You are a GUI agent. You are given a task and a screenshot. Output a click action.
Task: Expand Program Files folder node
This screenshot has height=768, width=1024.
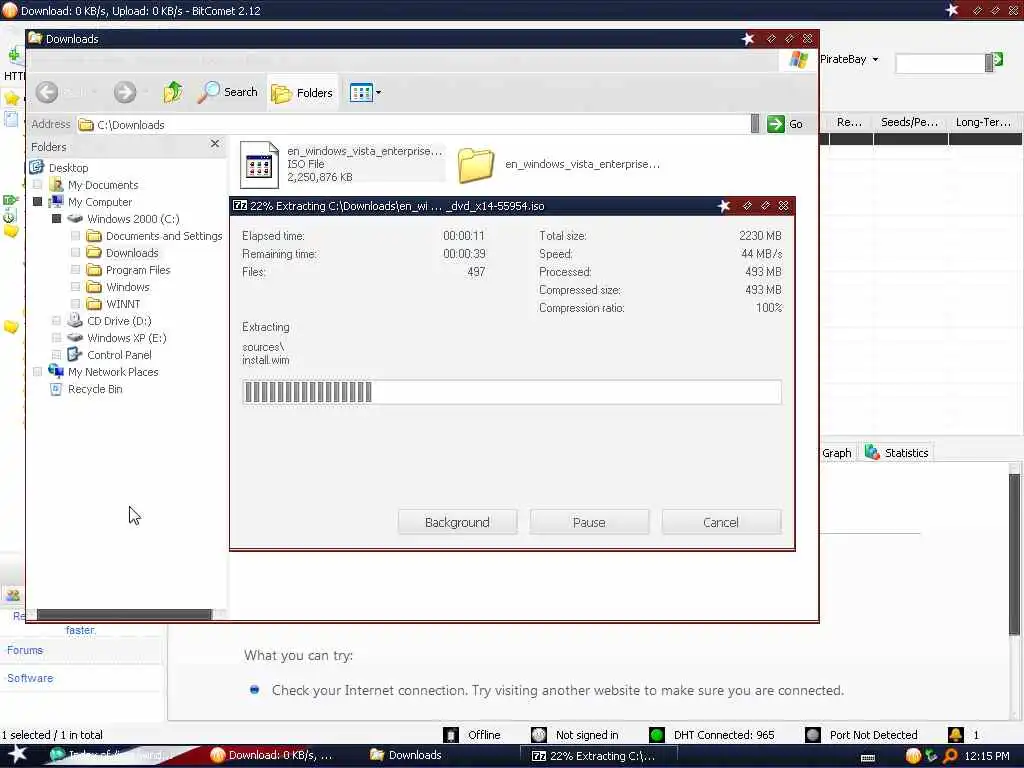(x=76, y=270)
